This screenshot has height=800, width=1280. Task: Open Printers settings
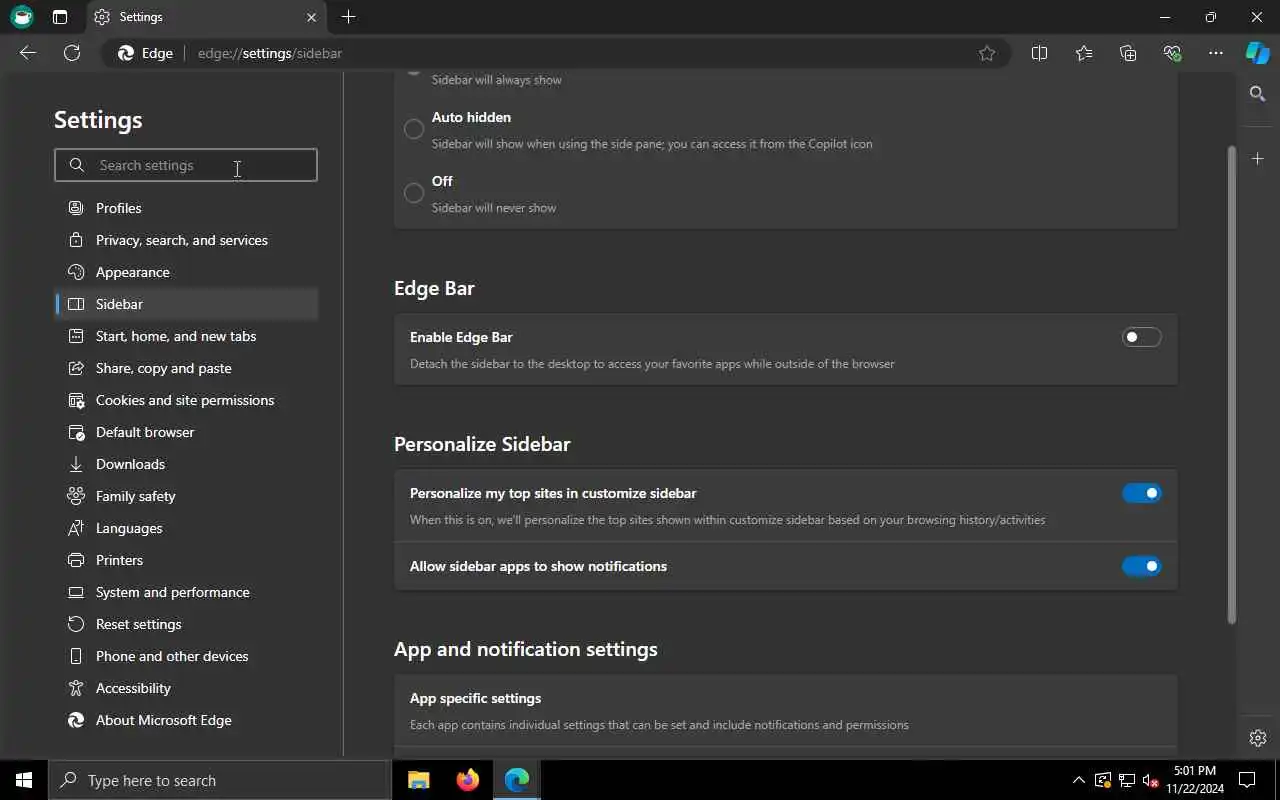pos(186,560)
